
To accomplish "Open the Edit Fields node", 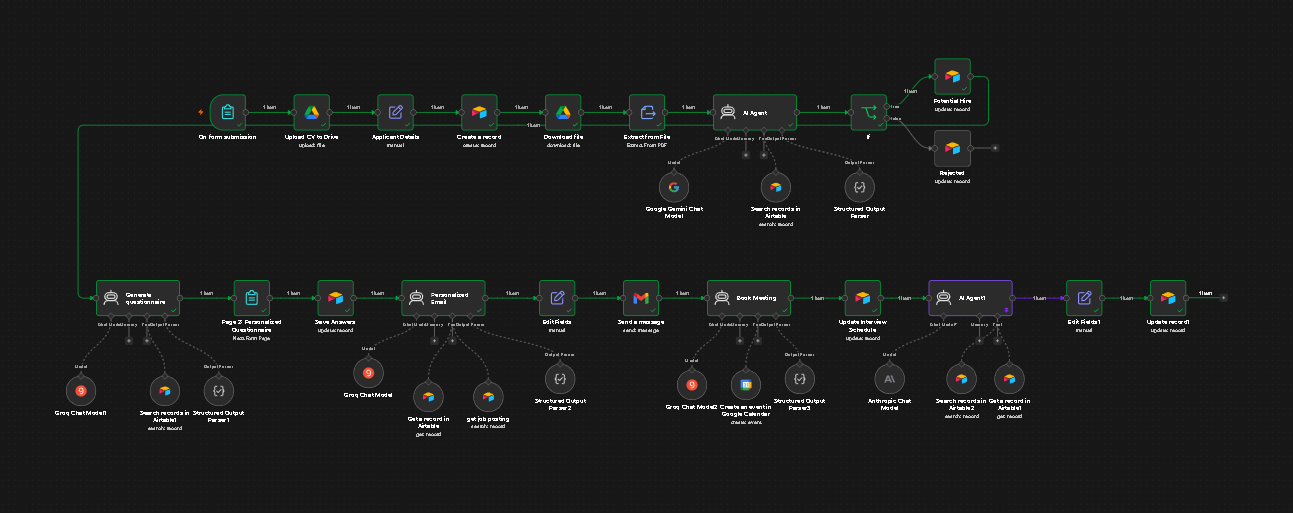I will [x=557, y=298].
